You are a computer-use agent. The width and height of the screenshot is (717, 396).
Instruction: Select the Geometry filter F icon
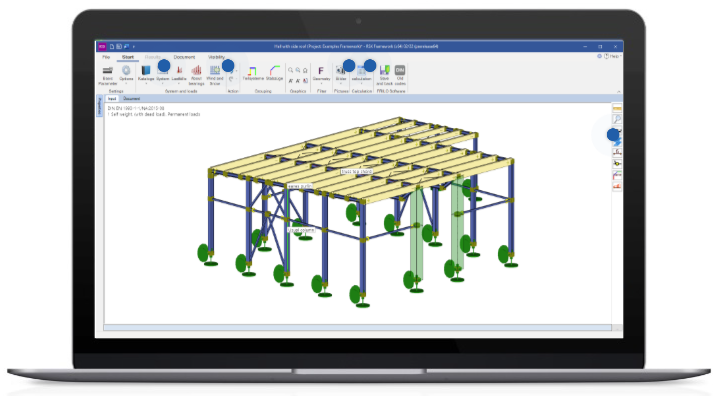[x=321, y=70]
